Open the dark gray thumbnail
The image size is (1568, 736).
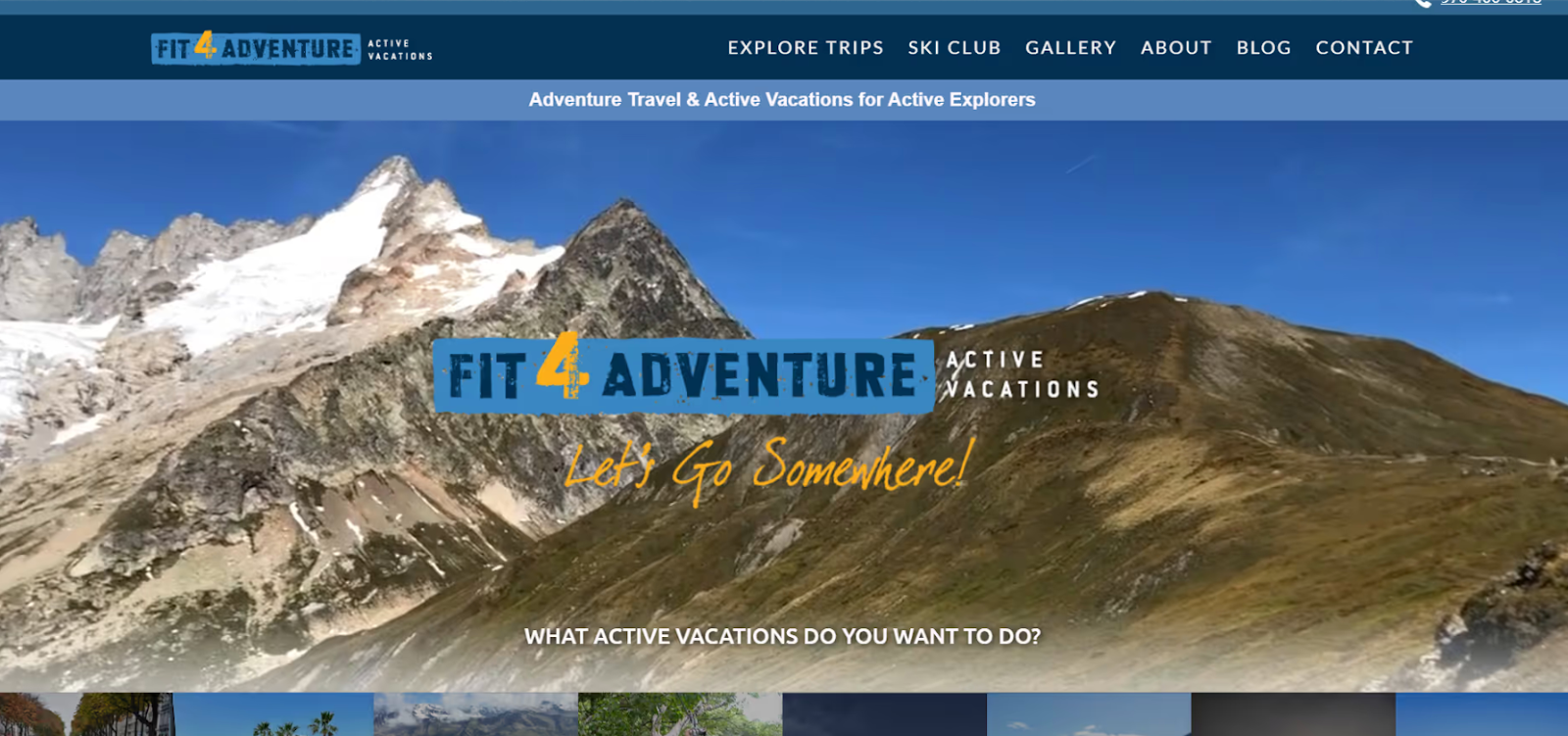pyautogui.click(x=1294, y=714)
